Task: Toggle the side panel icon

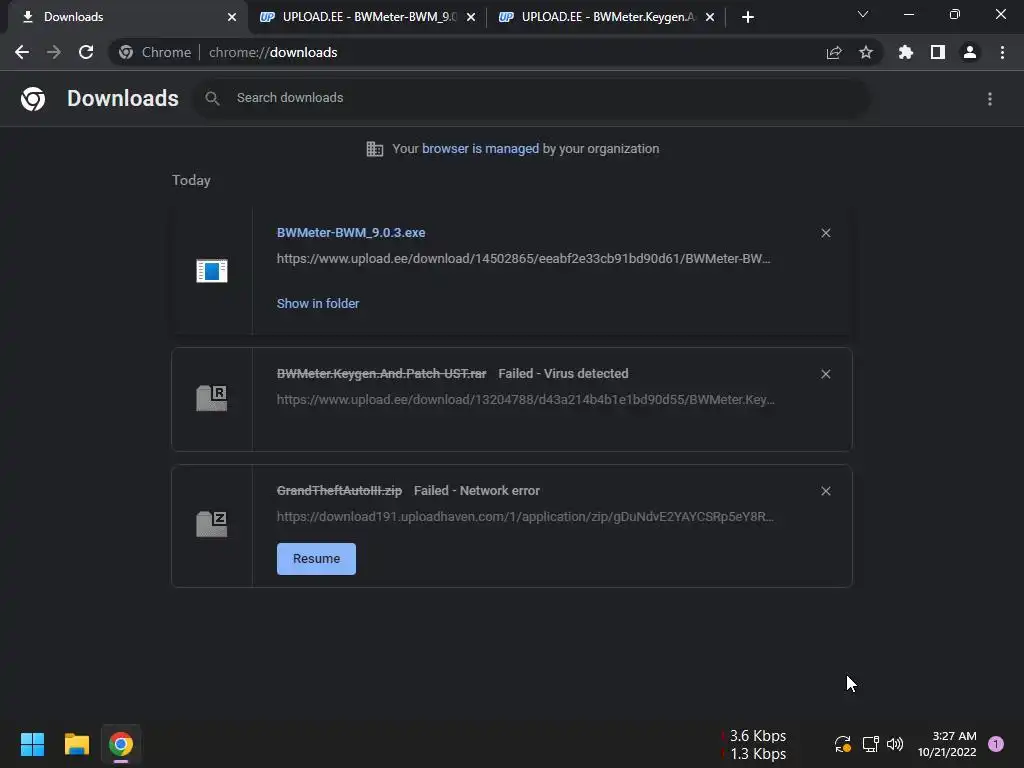Action: click(938, 52)
